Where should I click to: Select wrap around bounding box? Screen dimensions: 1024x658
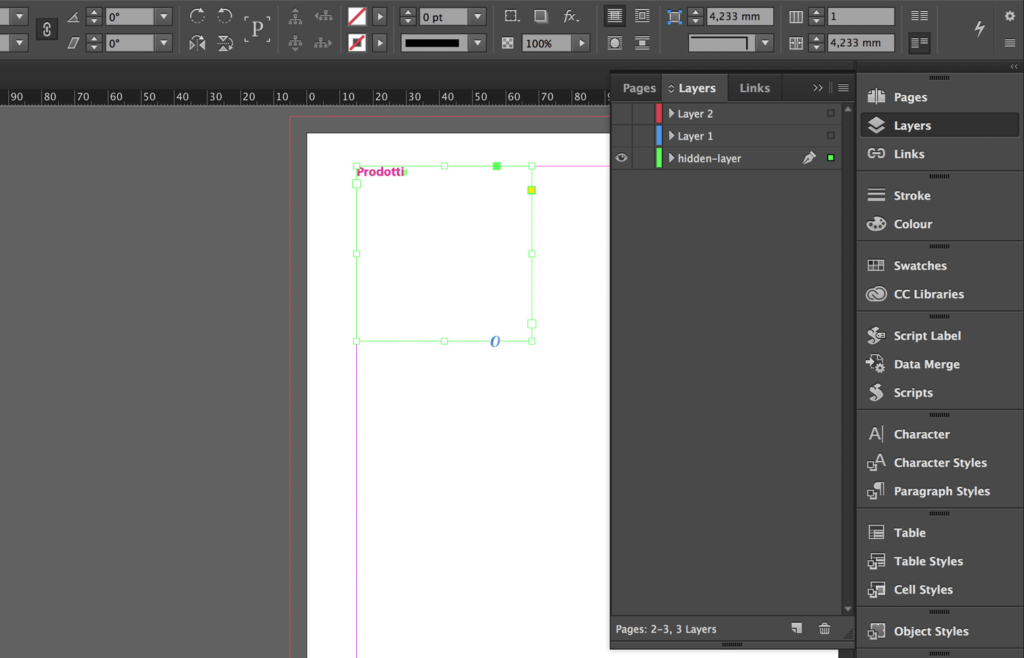tap(642, 16)
